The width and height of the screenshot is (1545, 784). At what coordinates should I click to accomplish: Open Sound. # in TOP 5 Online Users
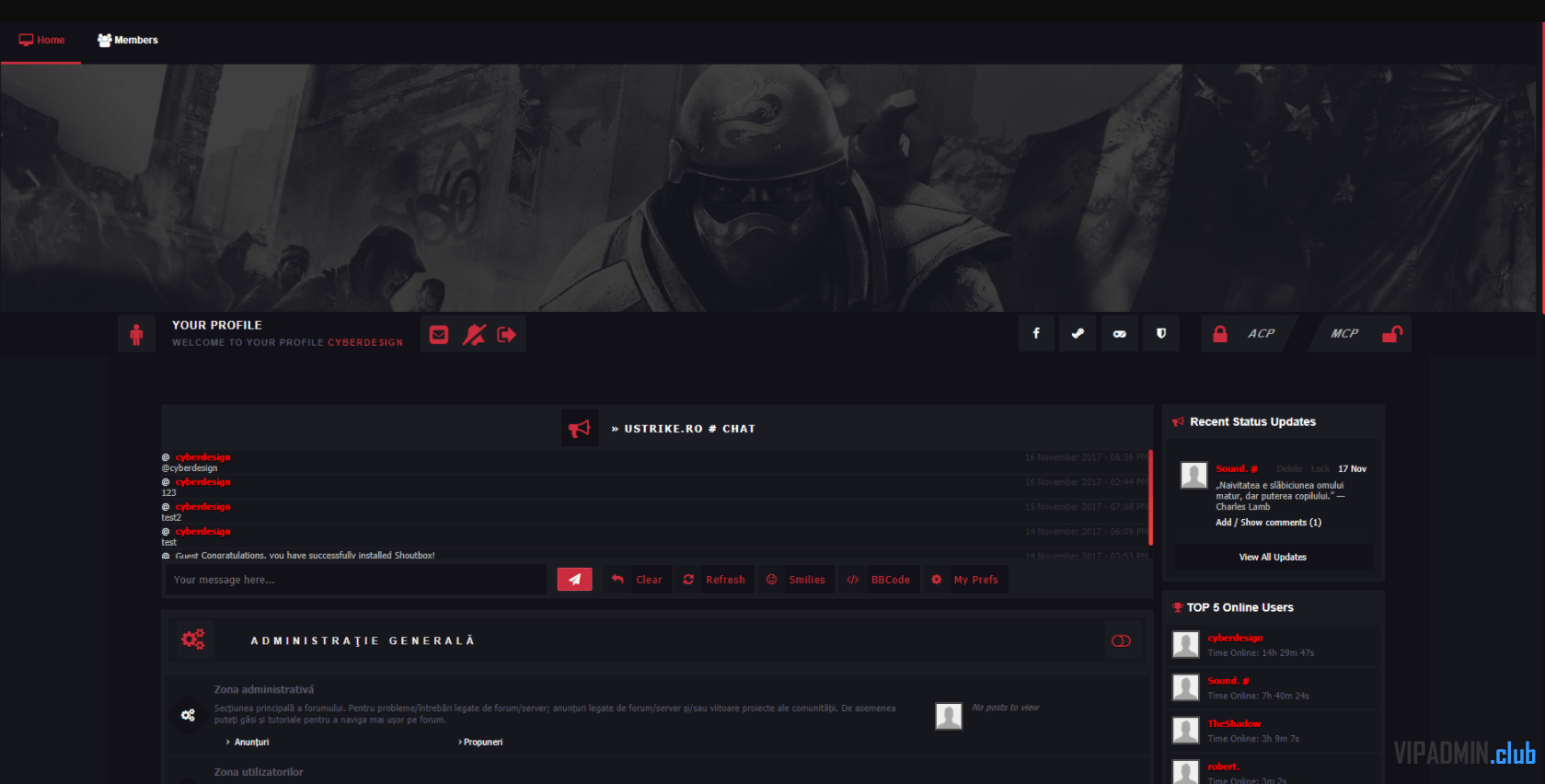[1228, 681]
